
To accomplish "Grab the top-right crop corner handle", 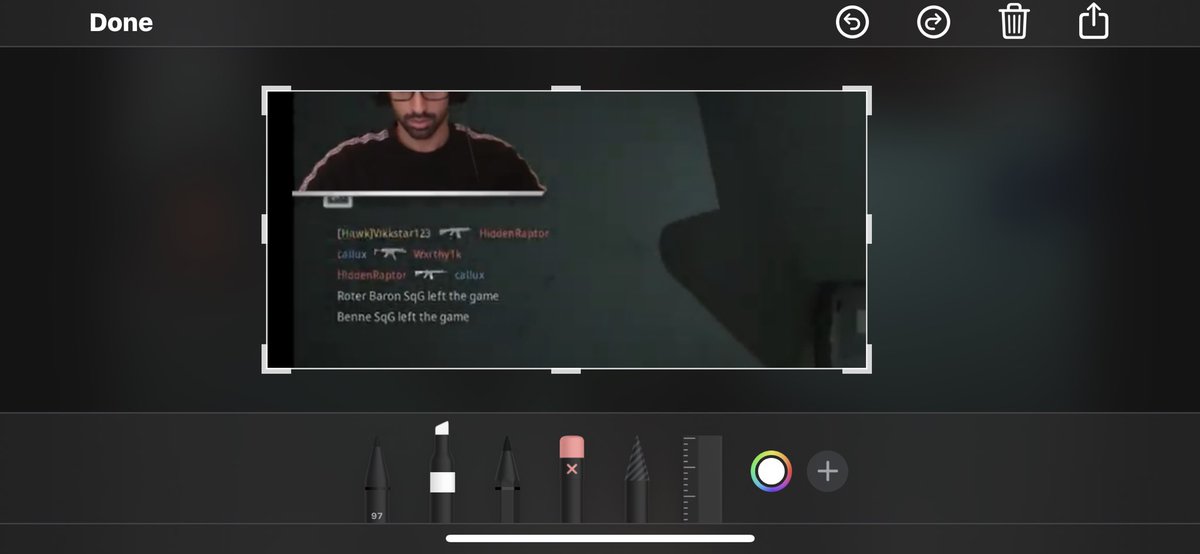I will pyautogui.click(x=858, y=98).
